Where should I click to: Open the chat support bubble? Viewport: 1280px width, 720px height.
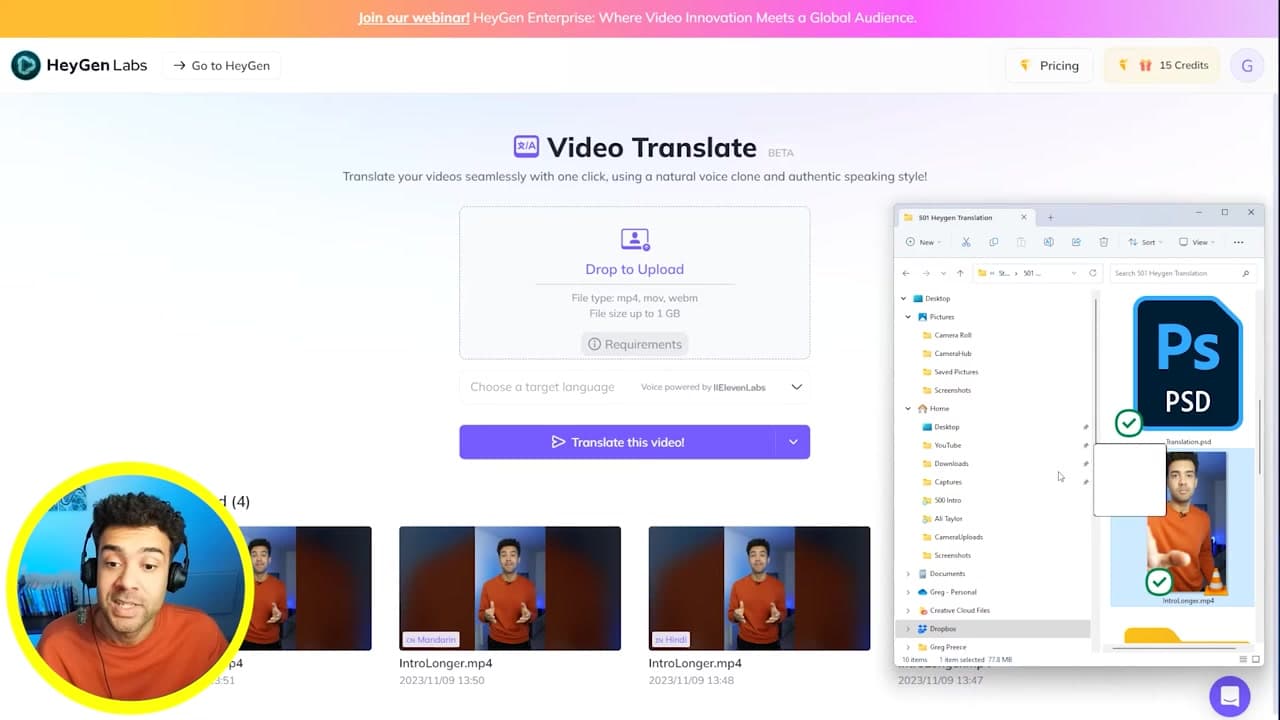tap(1230, 696)
